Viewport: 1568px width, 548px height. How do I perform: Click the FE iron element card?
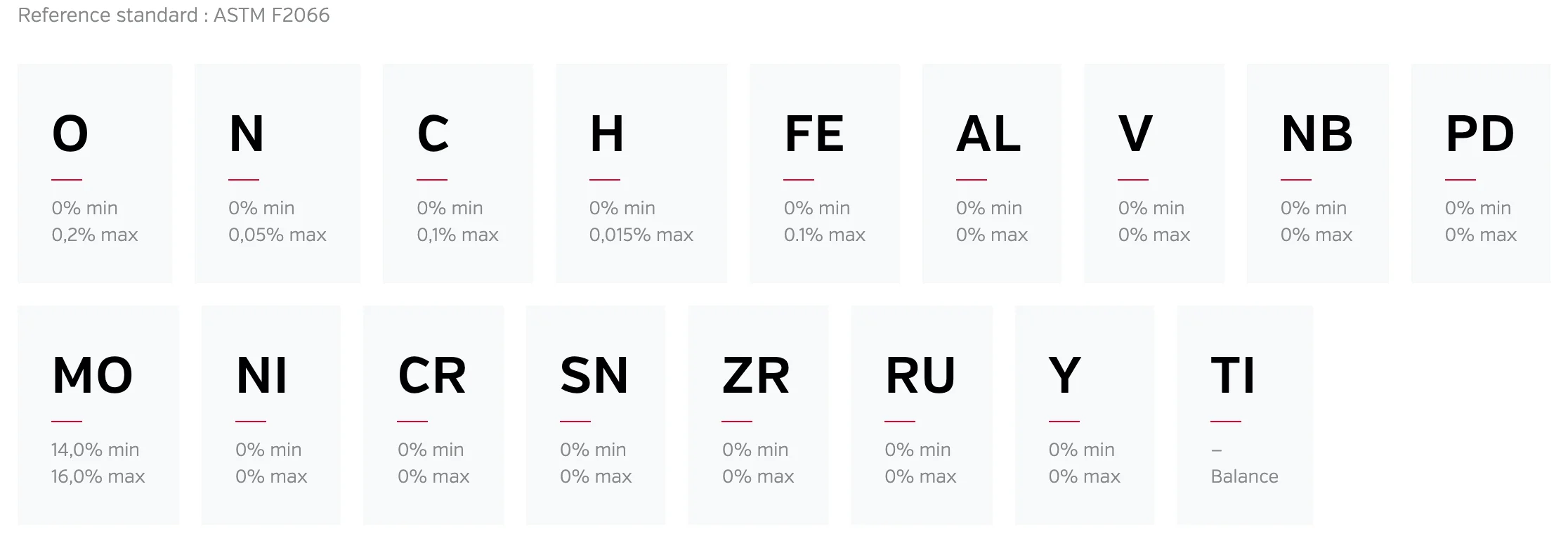(825, 174)
